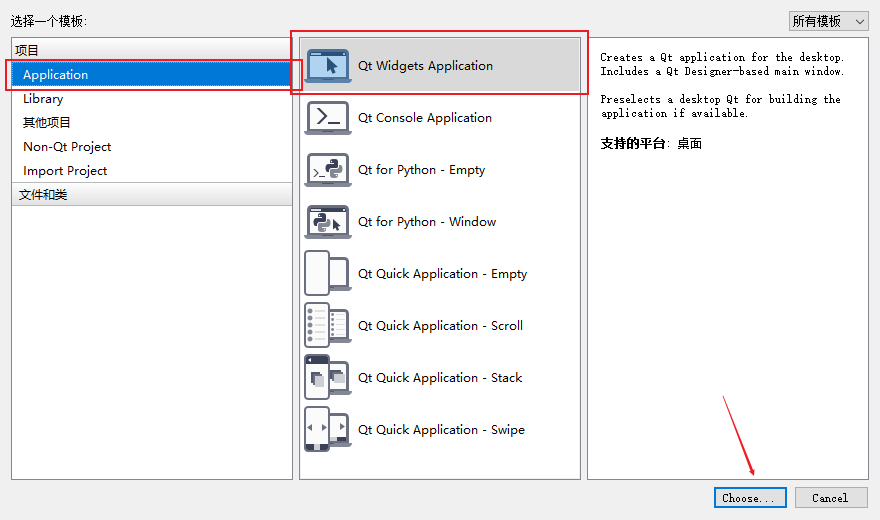This screenshot has height=520, width=880.
Task: Click the Qt Quick Application Scroll icon
Action: (x=328, y=326)
